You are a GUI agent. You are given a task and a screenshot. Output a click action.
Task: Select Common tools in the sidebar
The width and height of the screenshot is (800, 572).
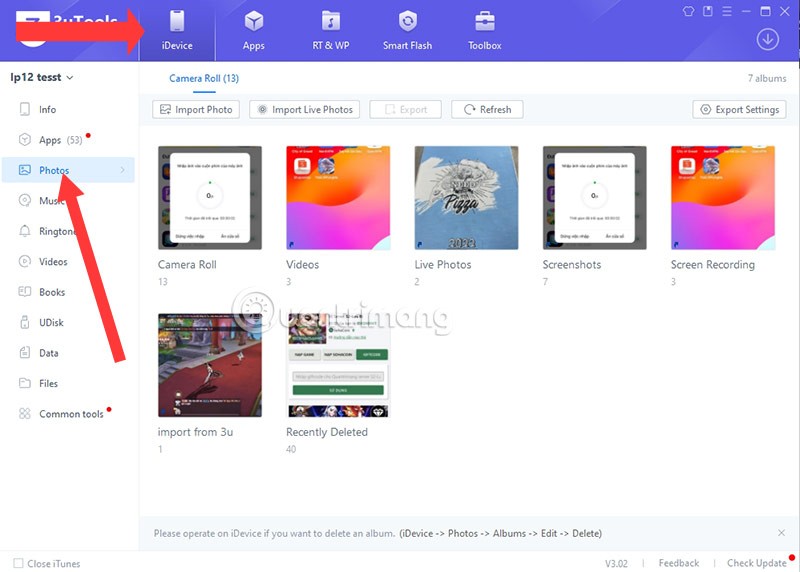(x=71, y=414)
